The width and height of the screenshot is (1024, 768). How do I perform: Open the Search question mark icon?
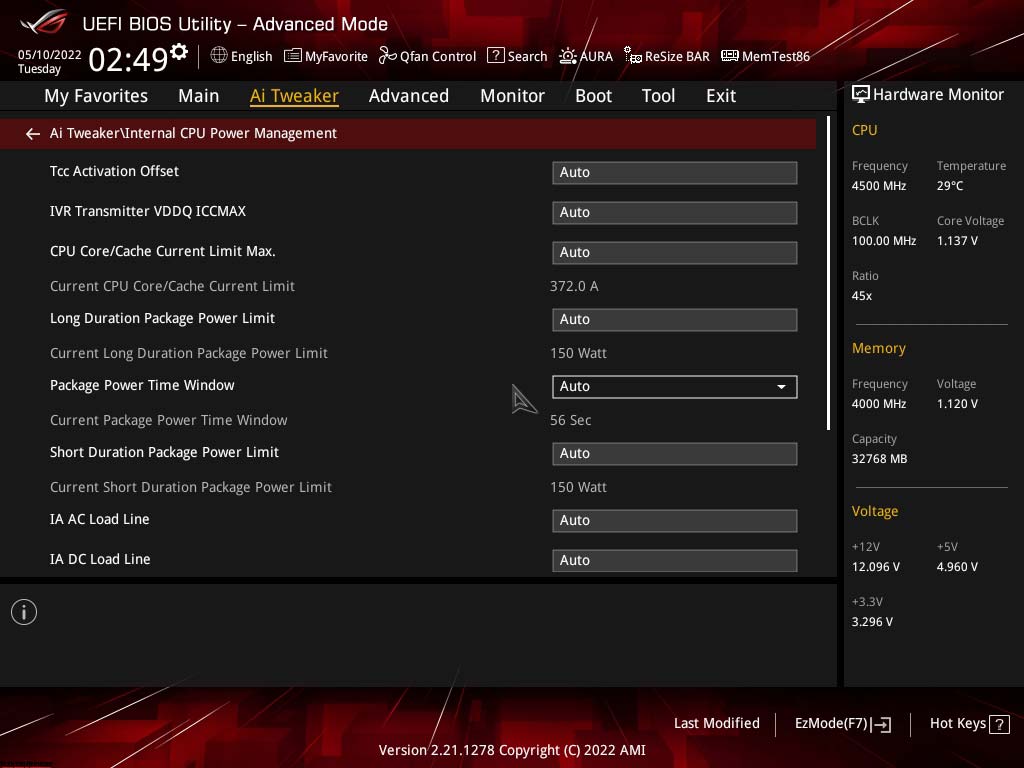coord(496,56)
